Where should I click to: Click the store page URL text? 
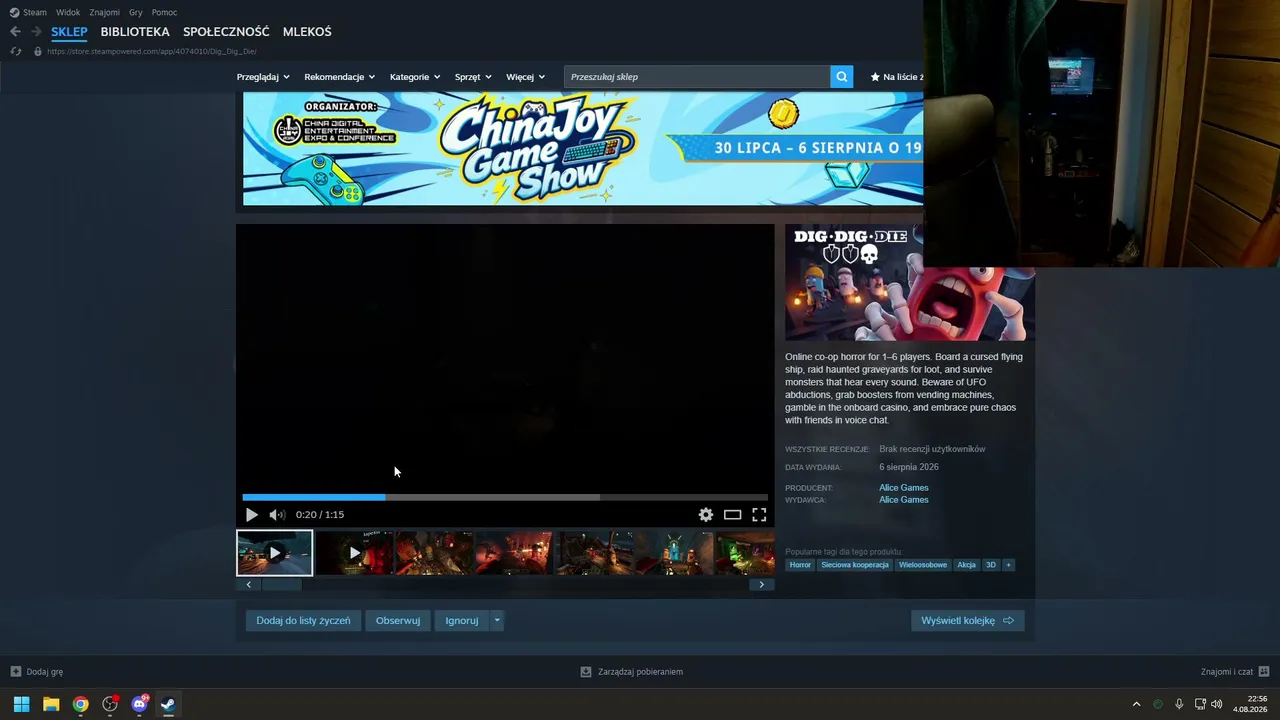(152, 51)
